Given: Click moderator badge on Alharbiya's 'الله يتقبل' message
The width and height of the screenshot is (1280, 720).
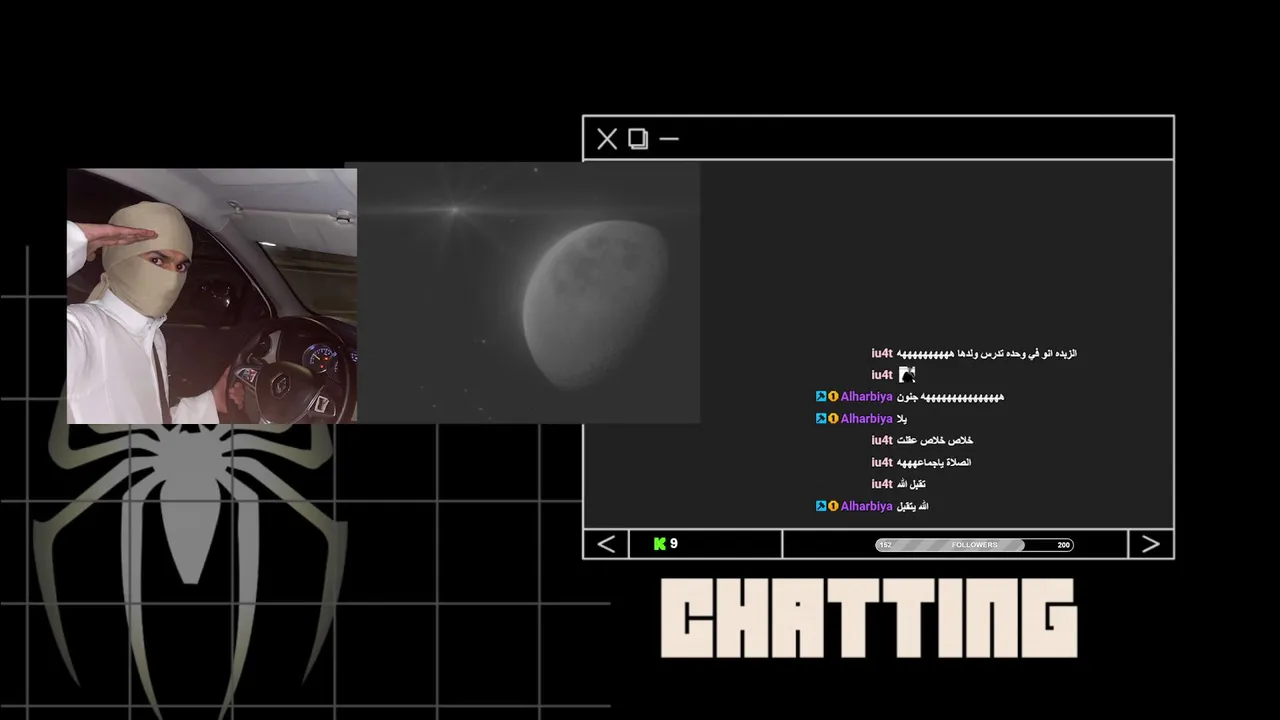Looking at the screenshot, I should coord(821,506).
